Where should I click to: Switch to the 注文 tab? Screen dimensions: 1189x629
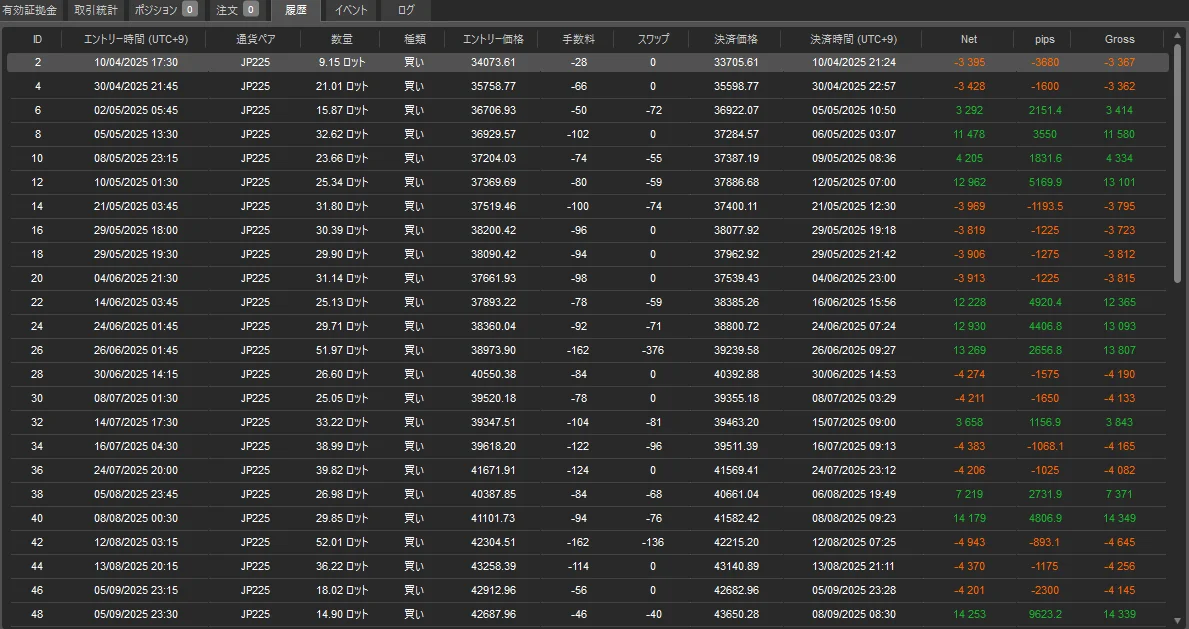pos(237,10)
